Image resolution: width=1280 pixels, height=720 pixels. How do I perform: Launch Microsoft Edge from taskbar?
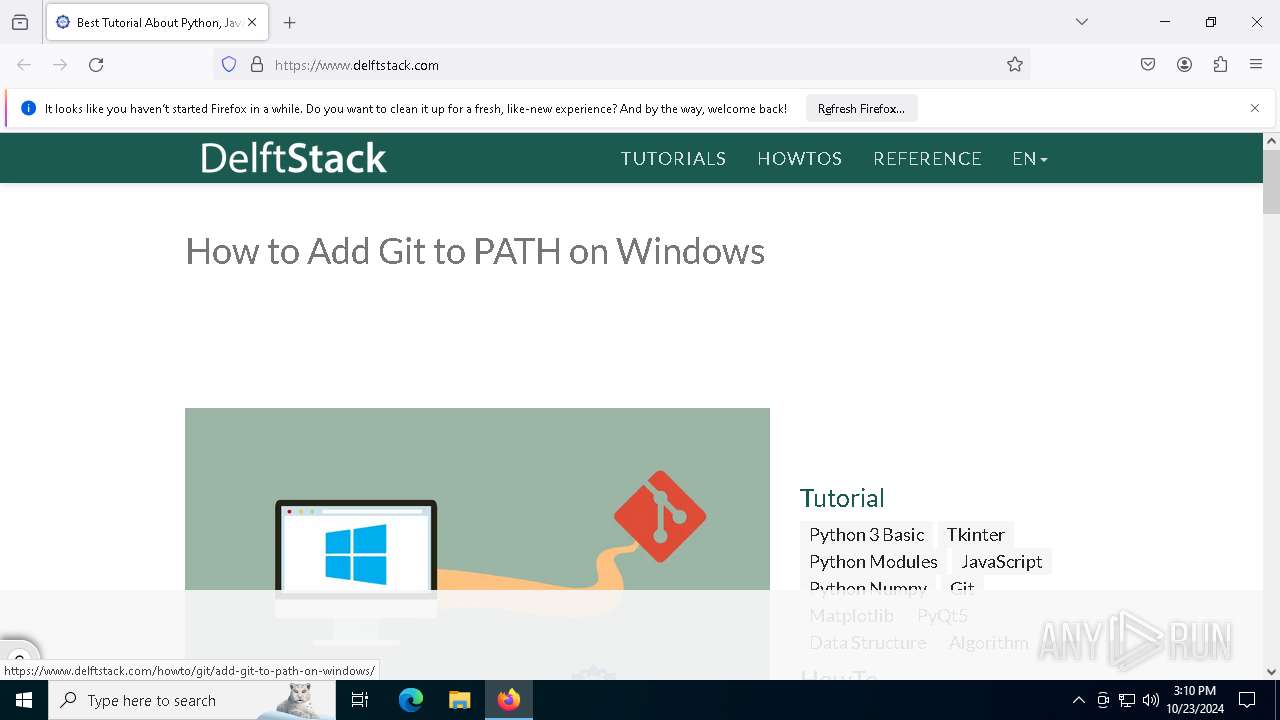tap(411, 700)
